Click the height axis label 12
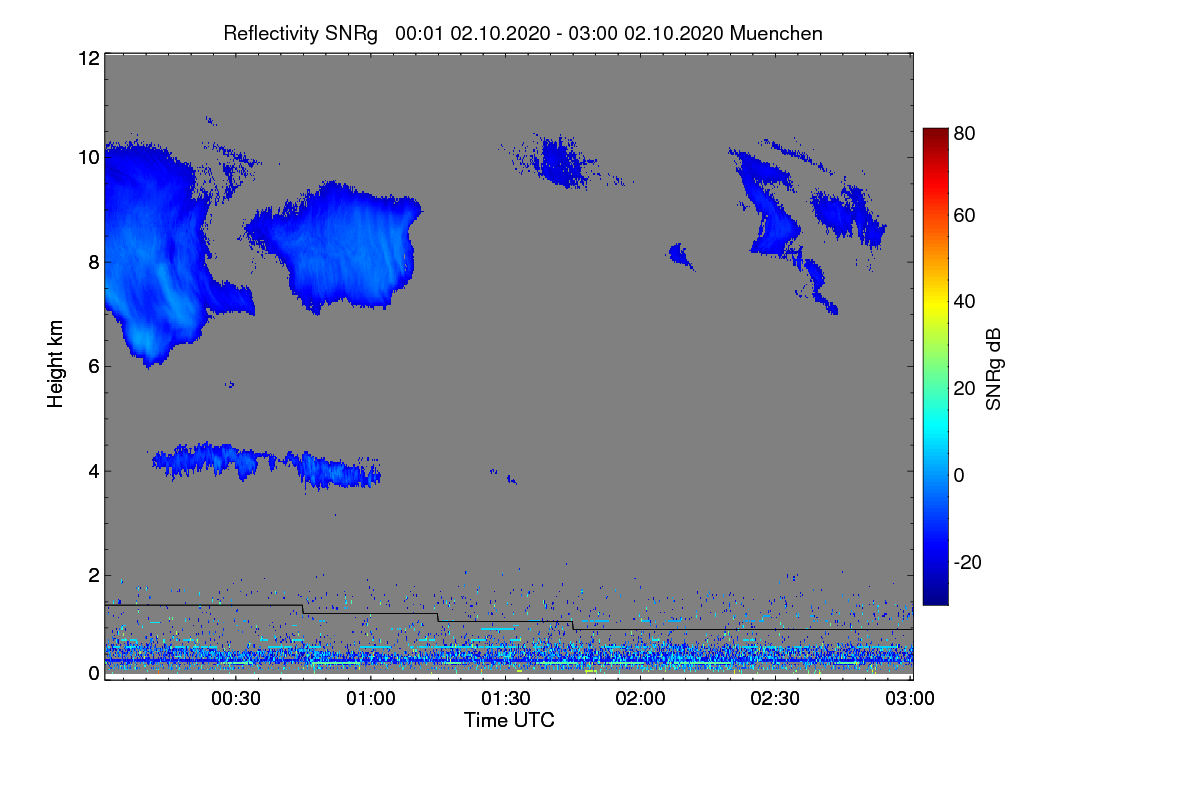This screenshot has height=800, width=1200. click(88, 58)
